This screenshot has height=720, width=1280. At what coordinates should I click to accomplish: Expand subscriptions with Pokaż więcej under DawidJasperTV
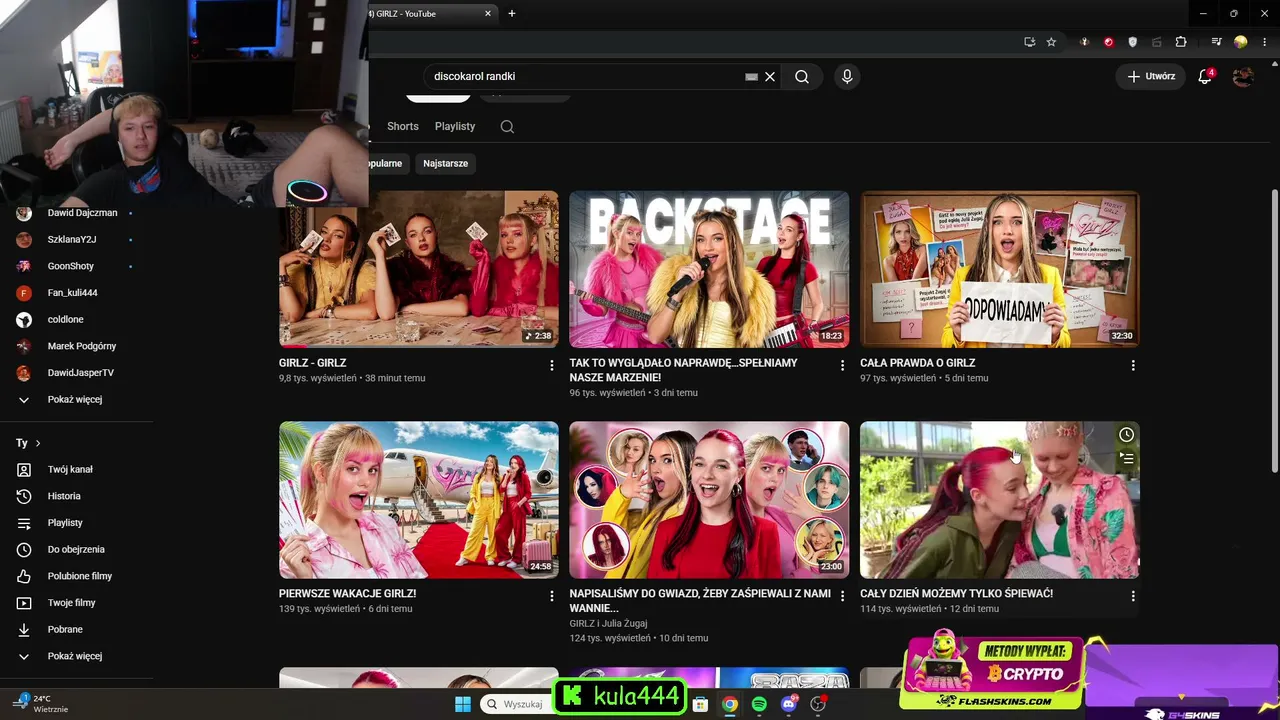(76, 399)
